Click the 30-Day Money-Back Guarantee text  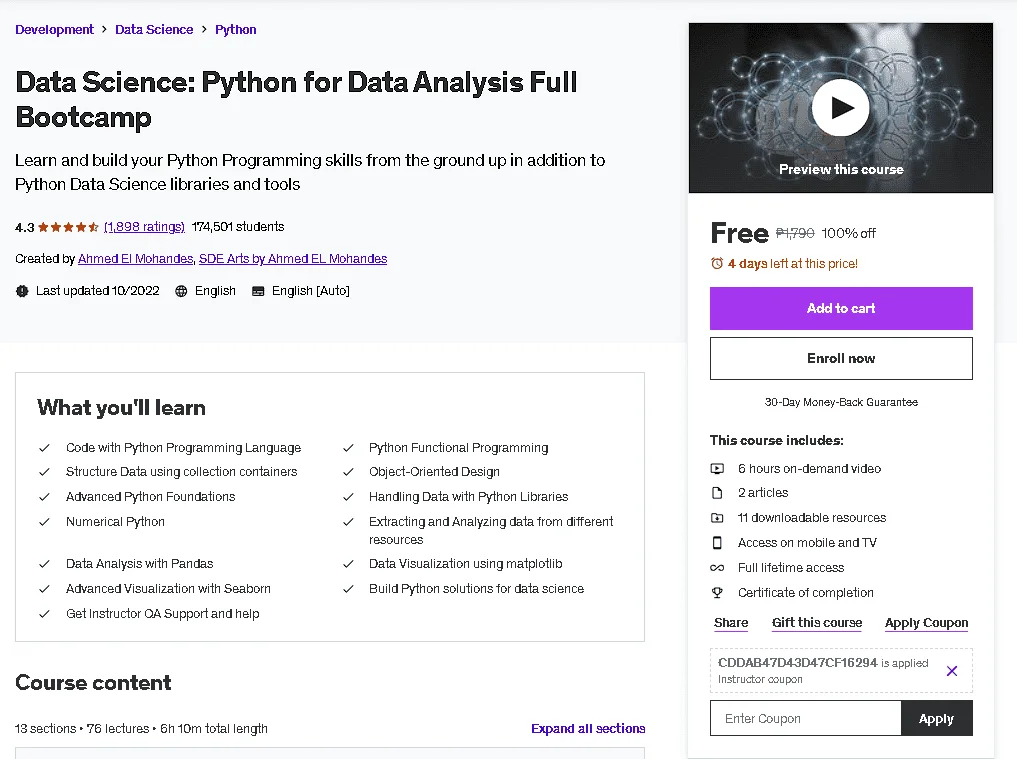click(841, 402)
